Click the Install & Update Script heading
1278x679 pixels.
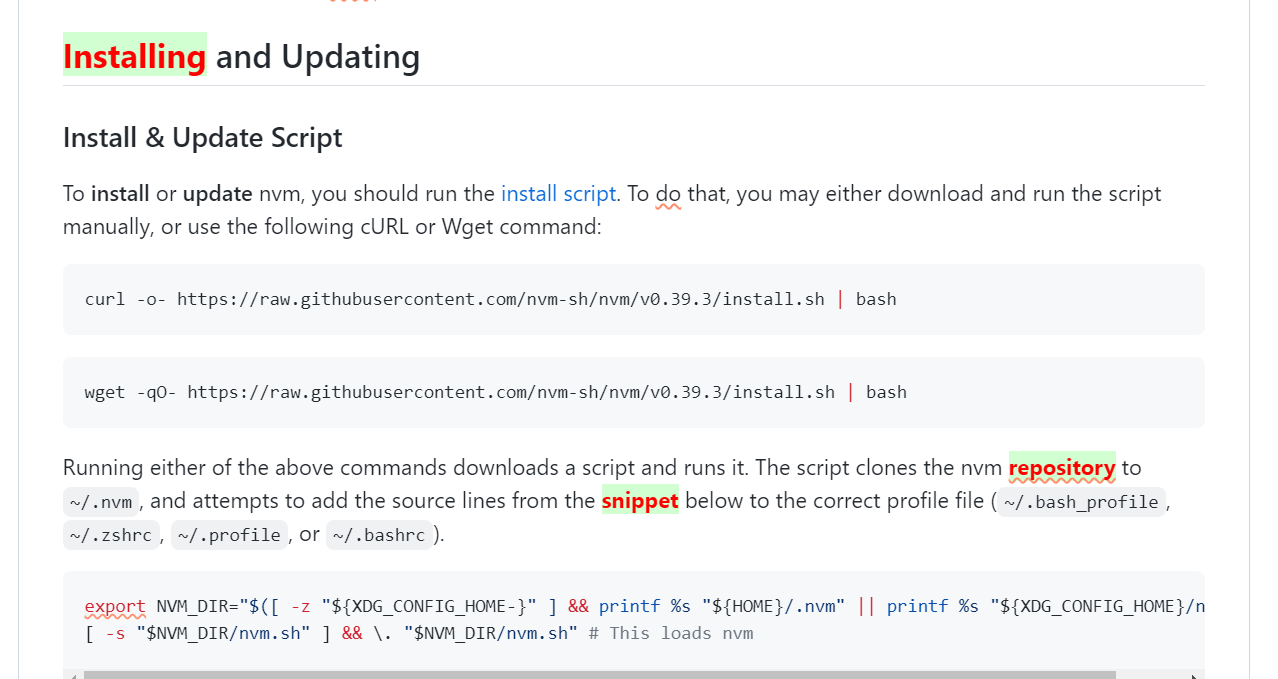[203, 138]
